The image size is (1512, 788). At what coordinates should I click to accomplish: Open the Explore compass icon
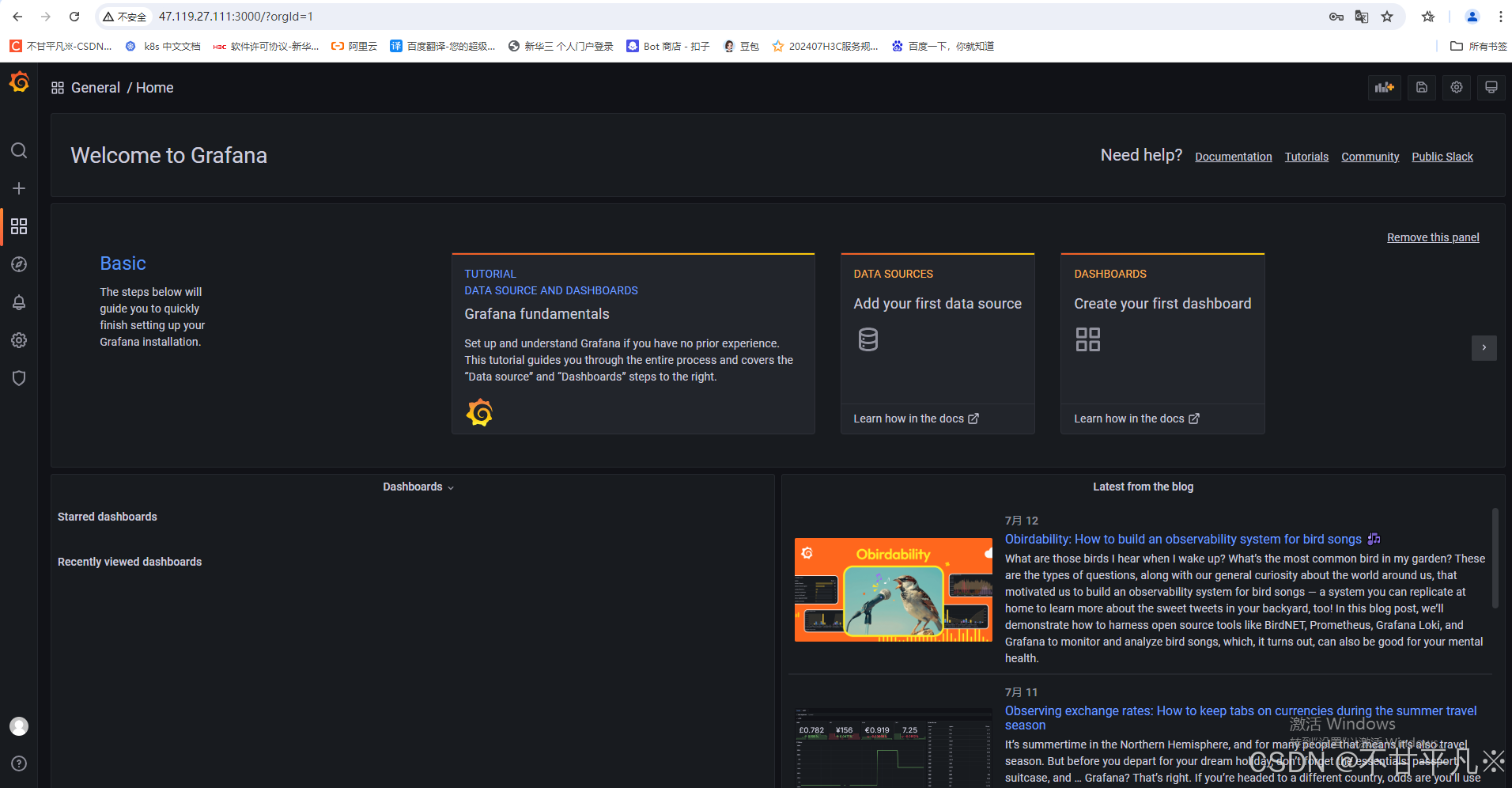pos(19,264)
